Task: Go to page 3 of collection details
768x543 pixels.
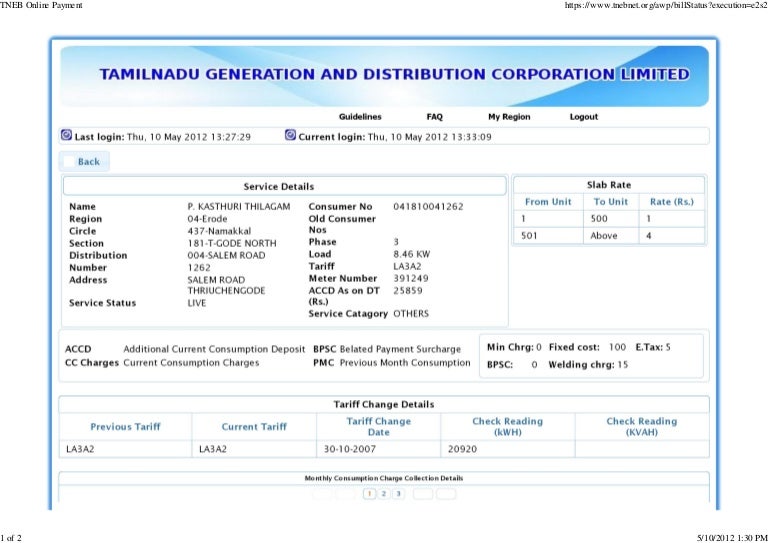Action: coord(398,493)
